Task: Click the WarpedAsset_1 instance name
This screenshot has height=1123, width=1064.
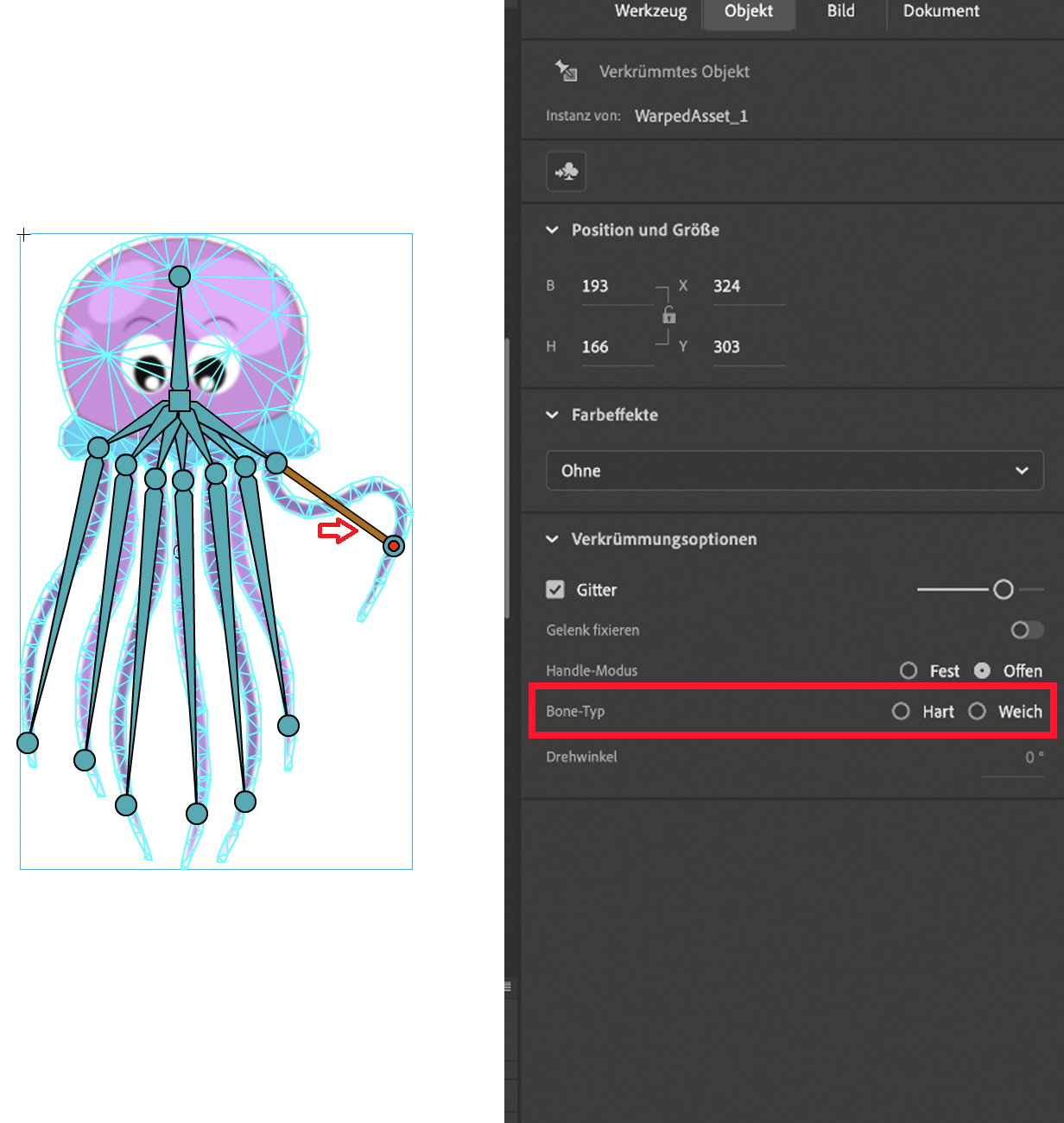Action: [691, 116]
